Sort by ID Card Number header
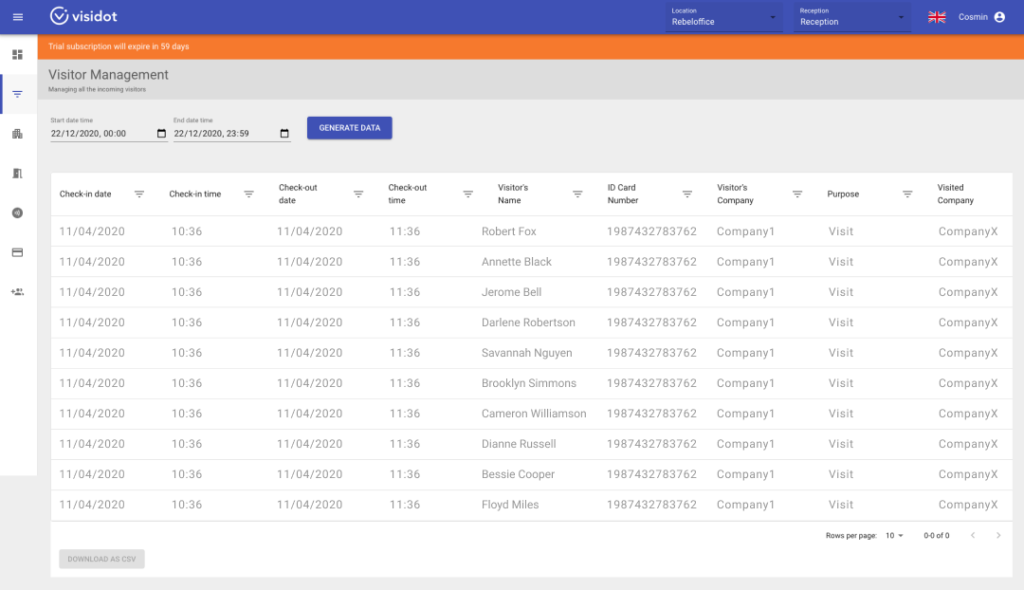 click(x=623, y=194)
